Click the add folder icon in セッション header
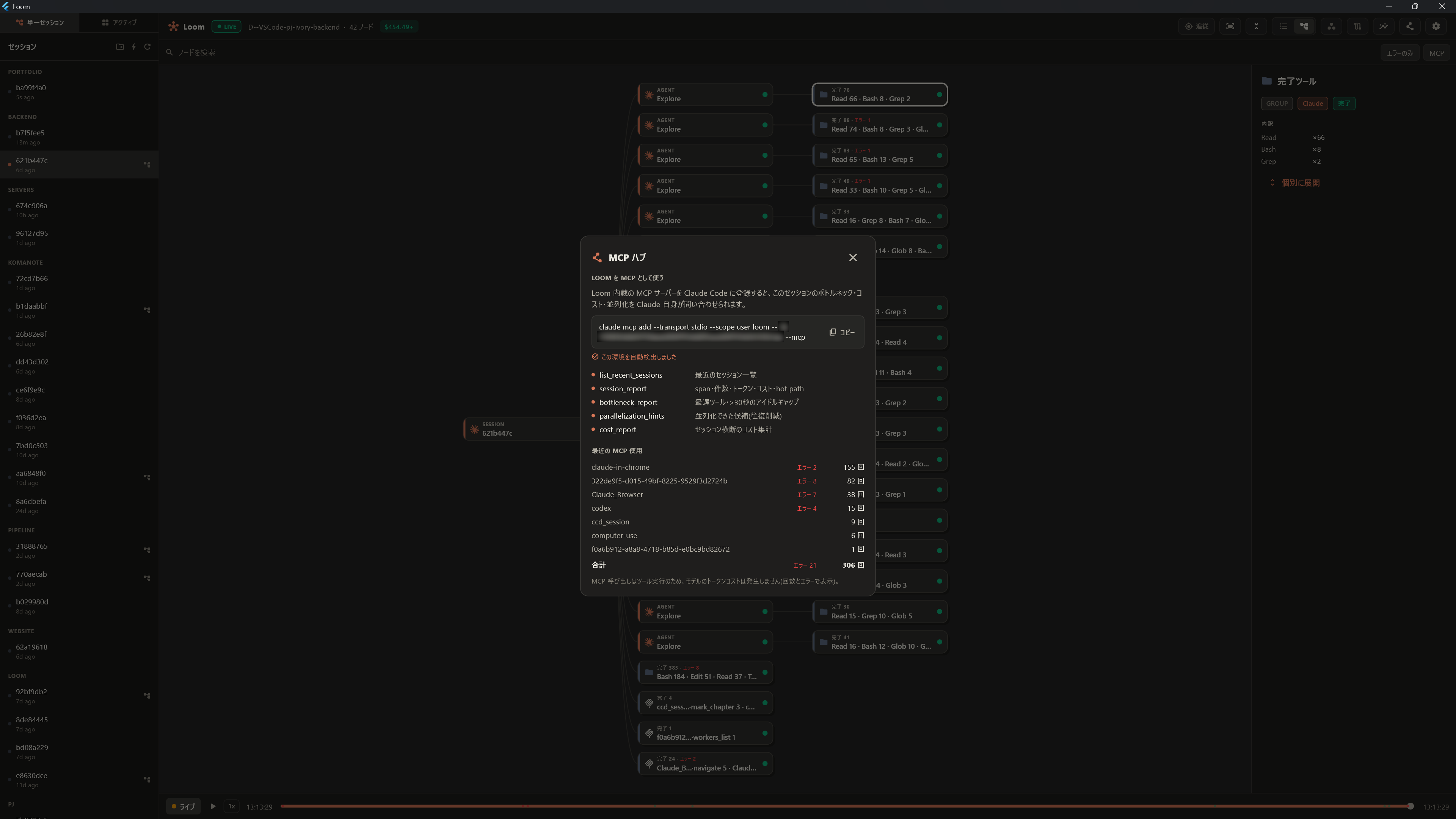Viewport: 1456px width, 819px height. (x=120, y=47)
